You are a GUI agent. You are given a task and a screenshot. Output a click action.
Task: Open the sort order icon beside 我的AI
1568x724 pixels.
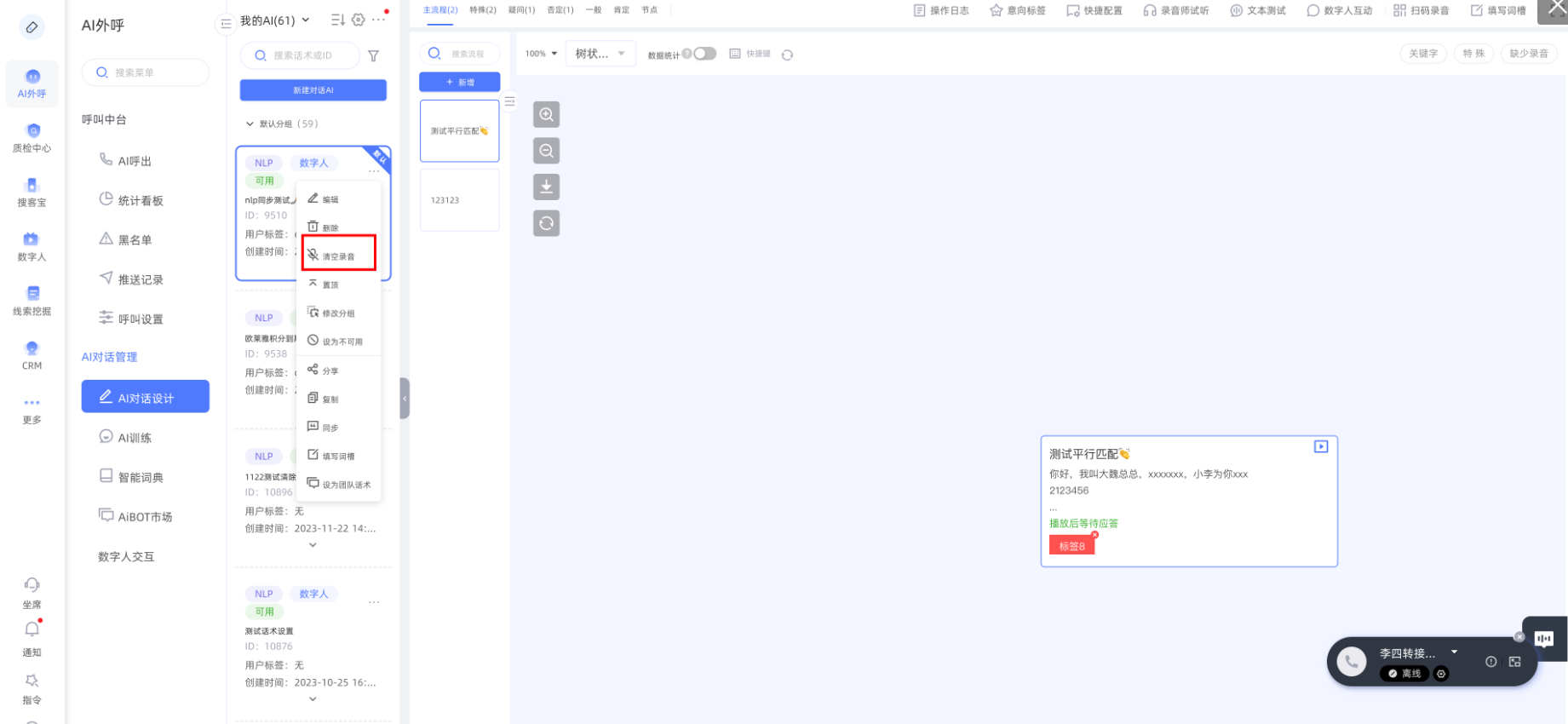click(337, 20)
